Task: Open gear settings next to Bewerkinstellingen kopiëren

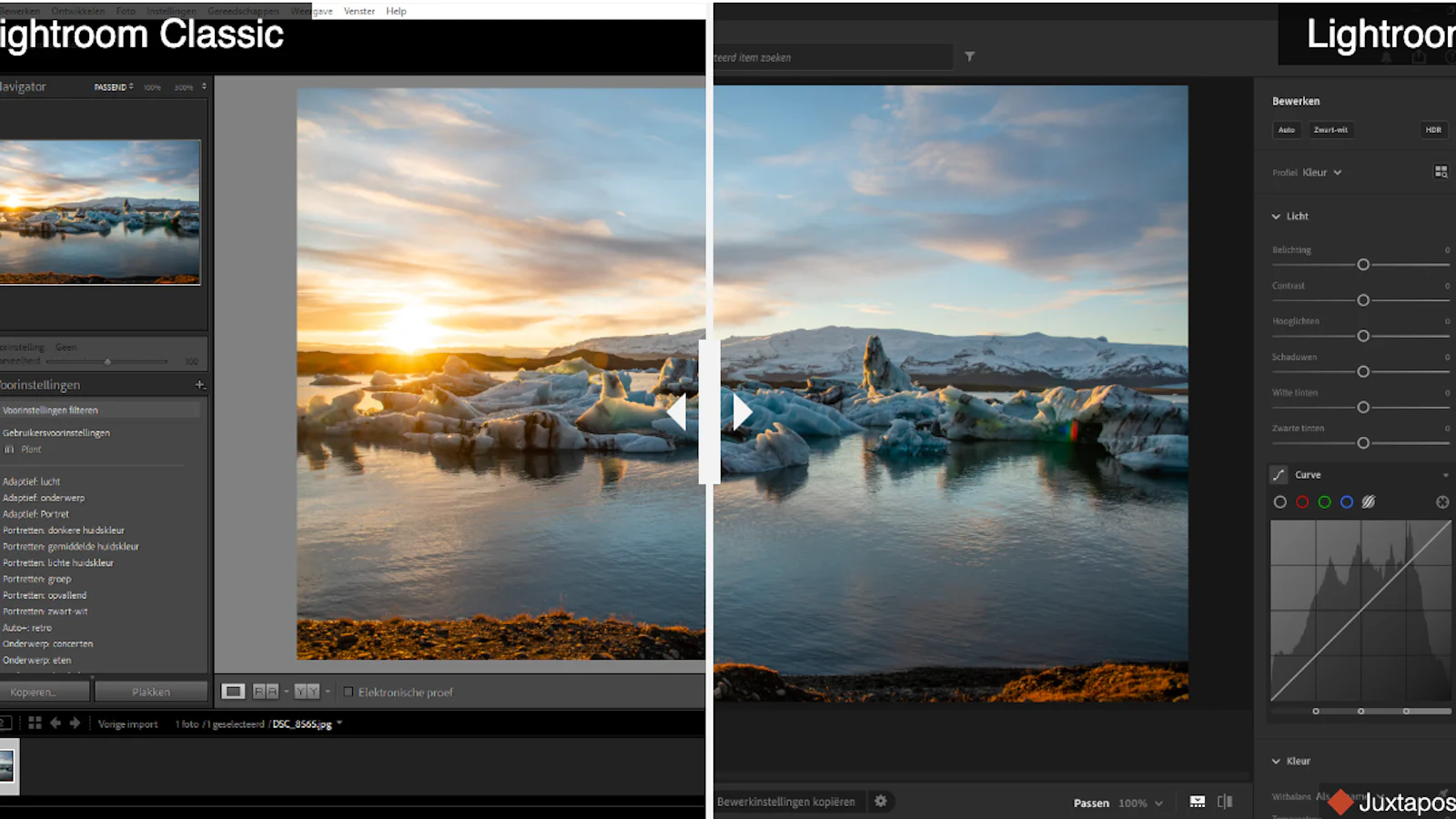Action: click(880, 802)
